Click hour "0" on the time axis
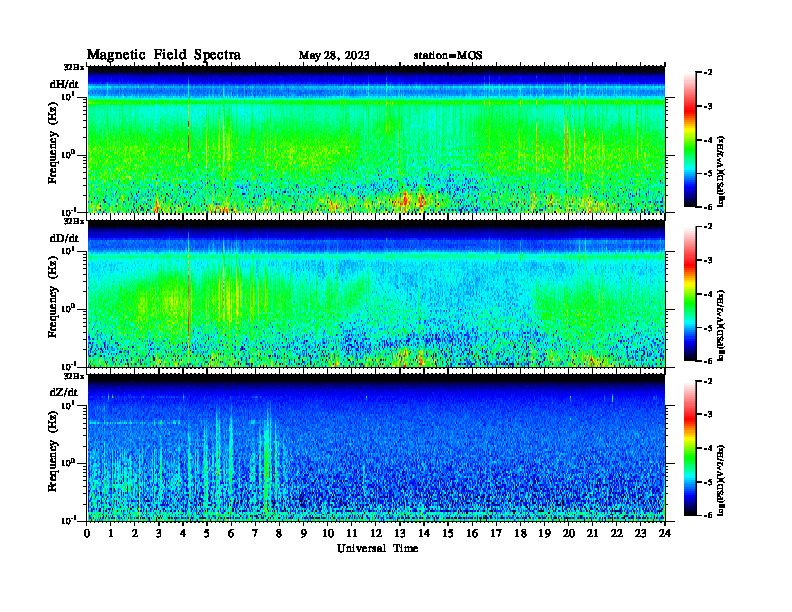 [x=87, y=534]
